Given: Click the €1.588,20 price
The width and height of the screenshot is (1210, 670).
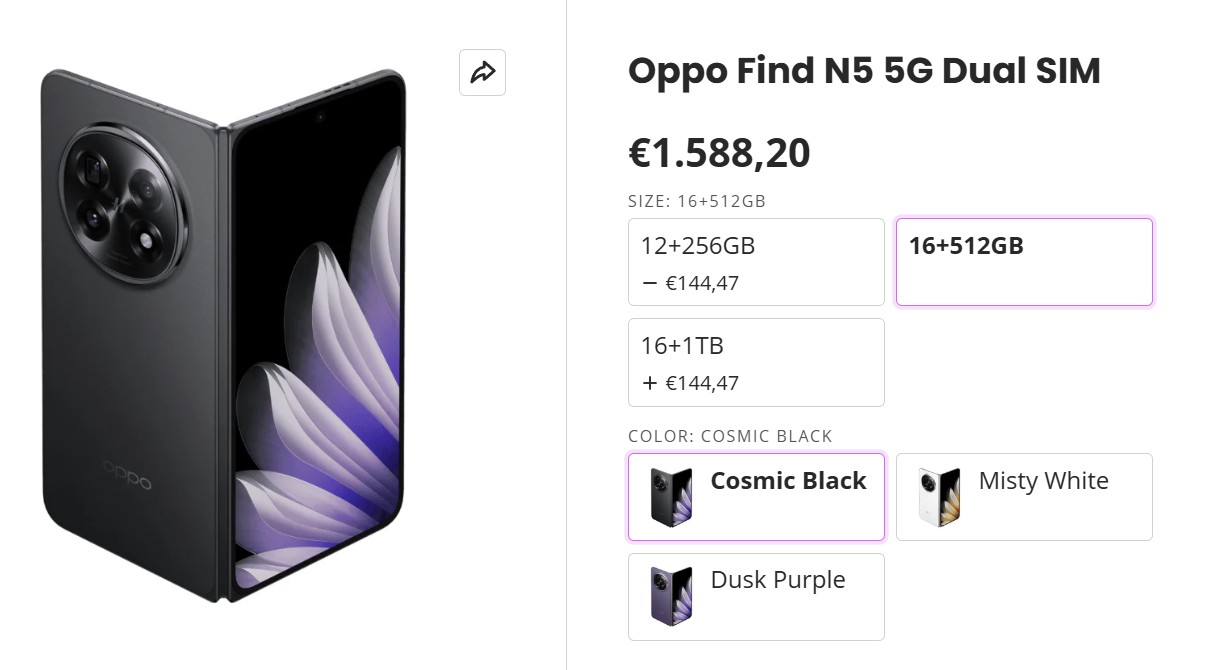Looking at the screenshot, I should (719, 153).
